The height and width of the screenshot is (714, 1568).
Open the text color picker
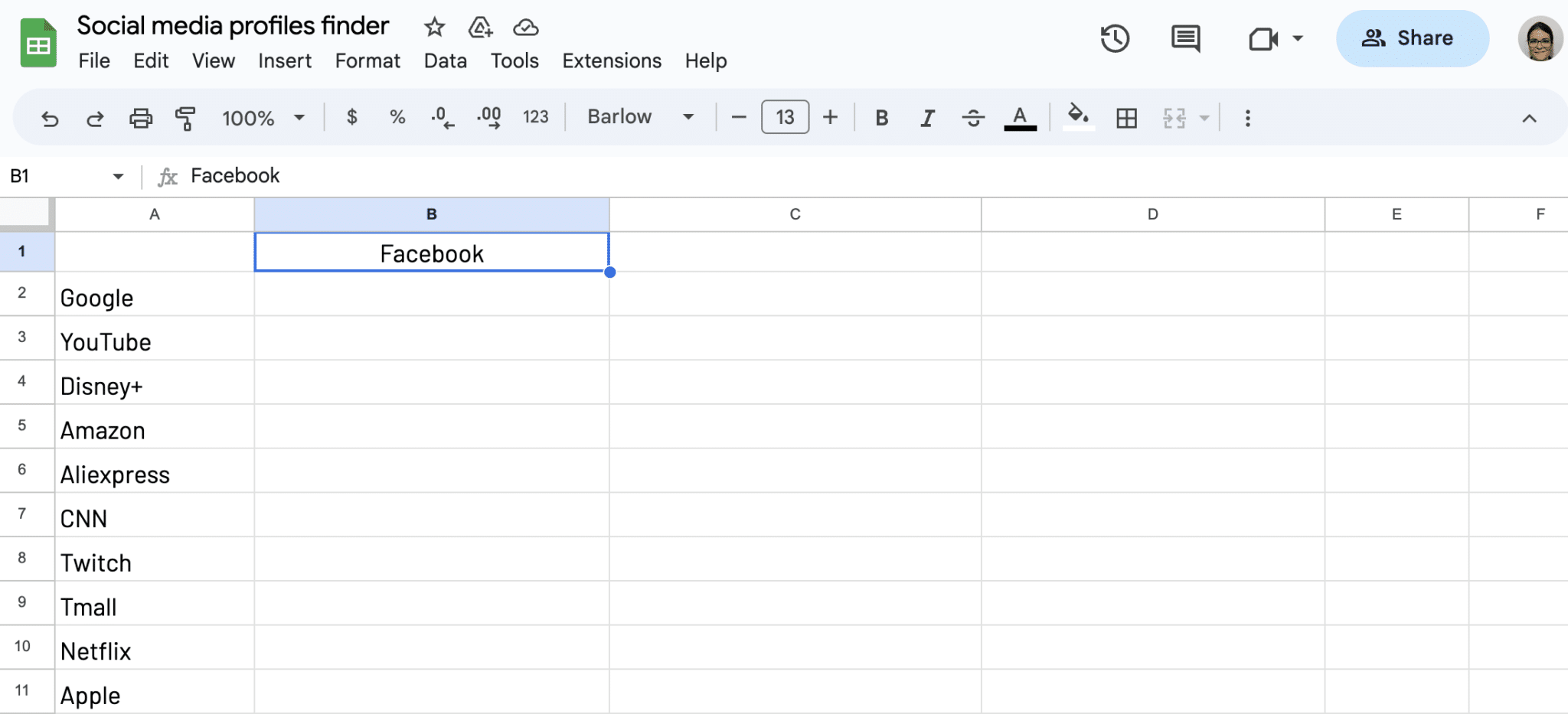click(1020, 118)
